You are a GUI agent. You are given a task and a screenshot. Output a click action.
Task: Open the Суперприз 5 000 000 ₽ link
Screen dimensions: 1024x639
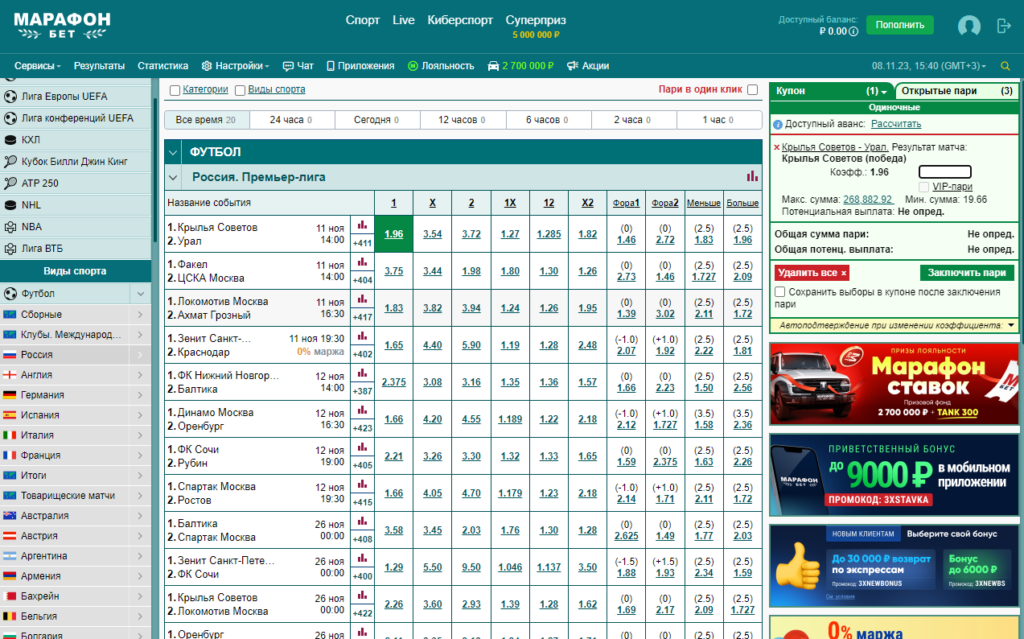click(x=536, y=27)
